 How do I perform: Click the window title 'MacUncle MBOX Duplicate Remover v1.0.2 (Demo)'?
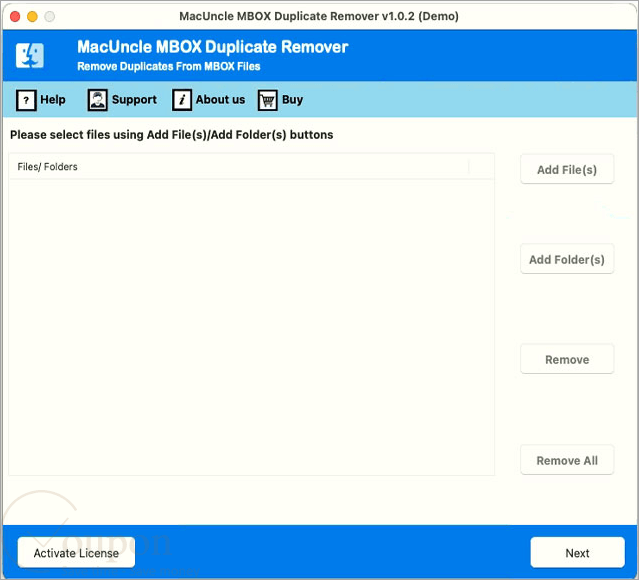coord(319,16)
